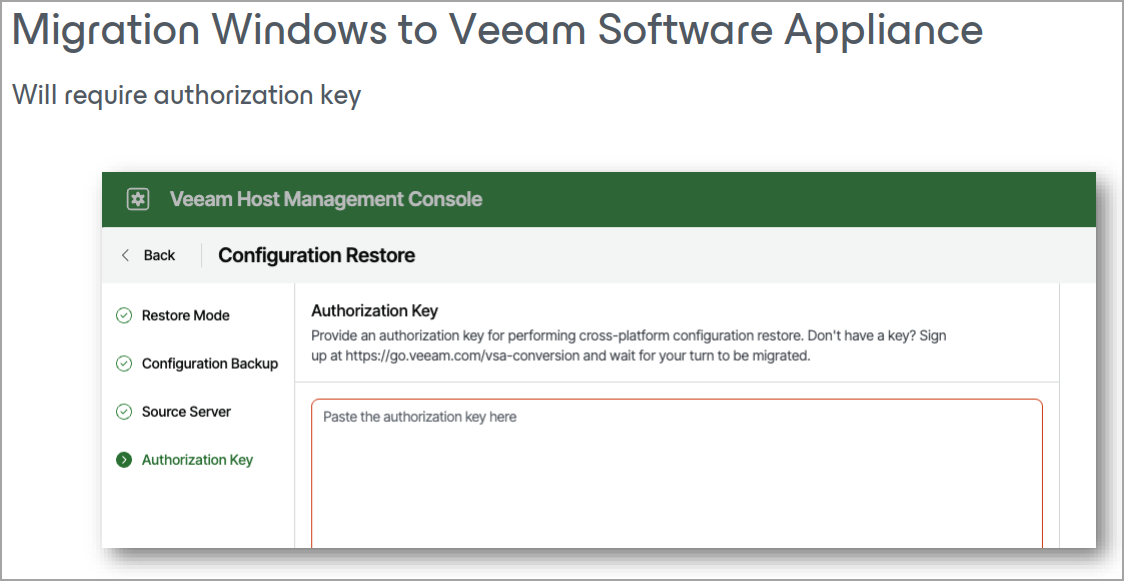Click the Veeam gear logo in header
This screenshot has height=581, width=1124.
138,199
